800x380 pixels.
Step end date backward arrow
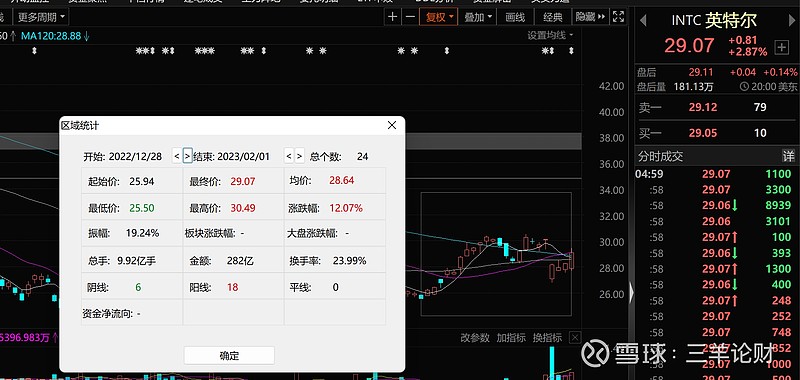click(289, 156)
